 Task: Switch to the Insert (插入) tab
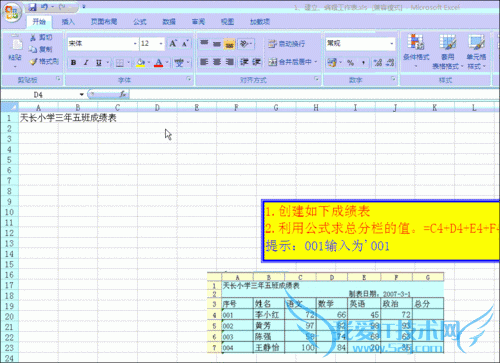pyautogui.click(x=68, y=22)
